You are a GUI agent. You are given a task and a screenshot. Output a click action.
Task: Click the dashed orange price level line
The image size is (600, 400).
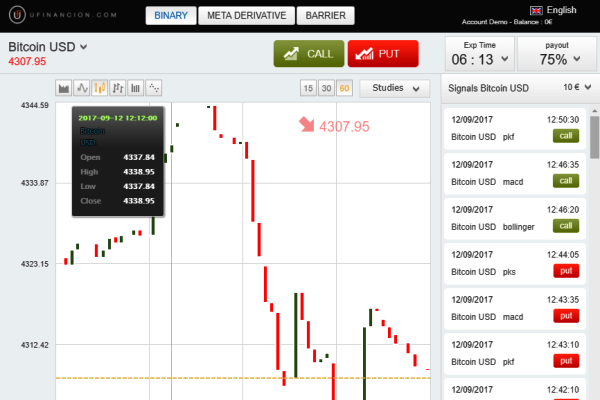243,378
